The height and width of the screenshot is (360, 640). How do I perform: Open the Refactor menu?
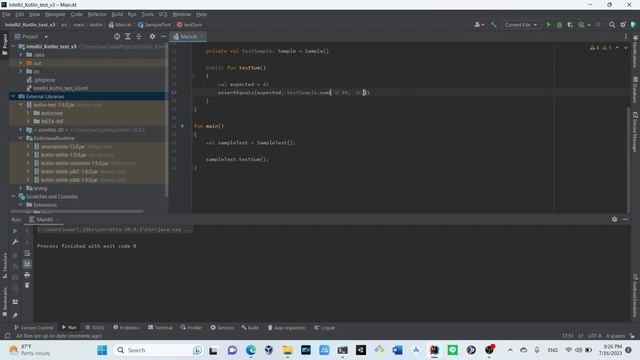[97, 14]
